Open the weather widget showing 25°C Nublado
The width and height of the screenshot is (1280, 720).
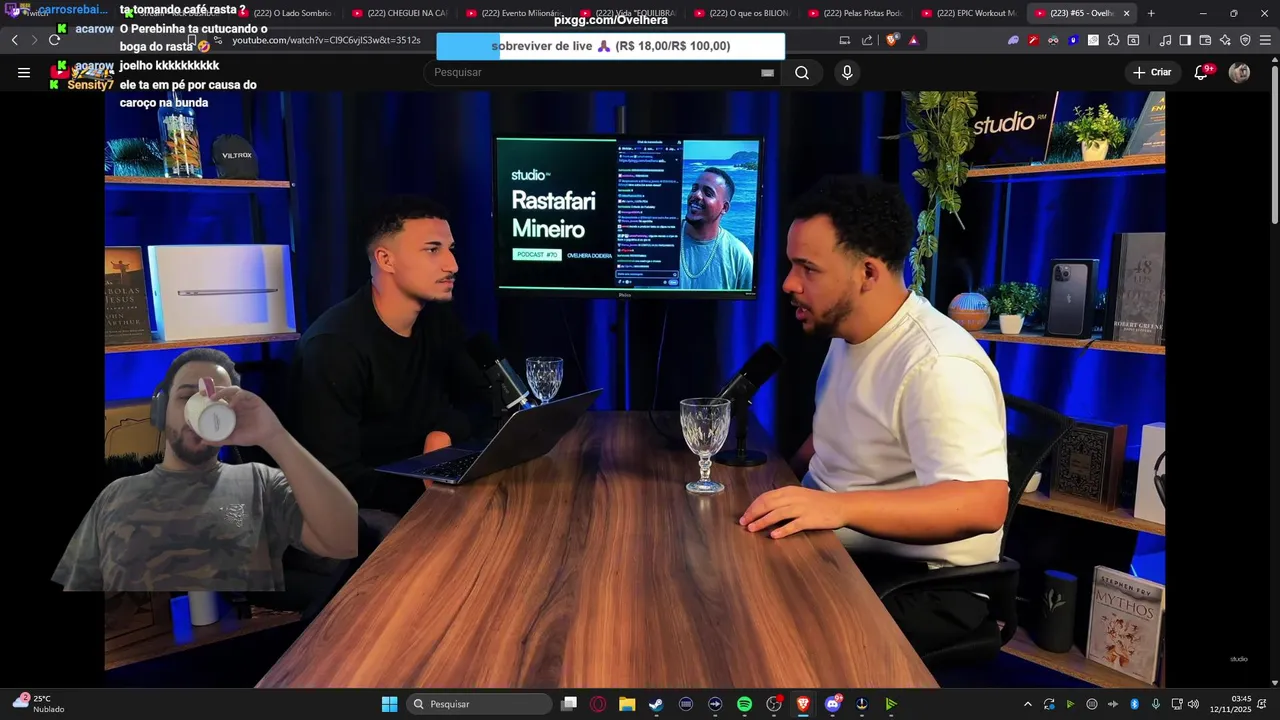pos(38,704)
